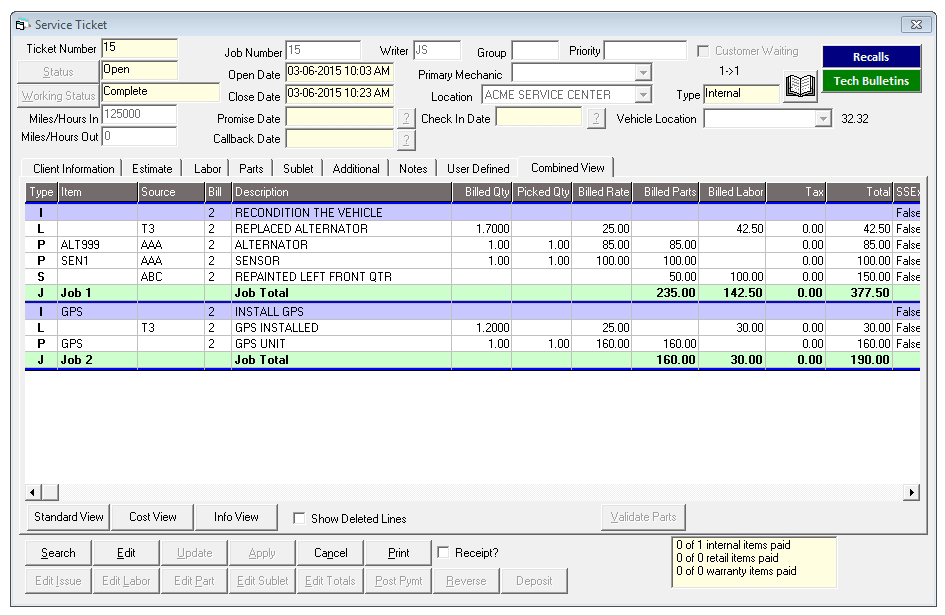The image size is (945, 615).
Task: Click the Writer field
Action: point(437,50)
